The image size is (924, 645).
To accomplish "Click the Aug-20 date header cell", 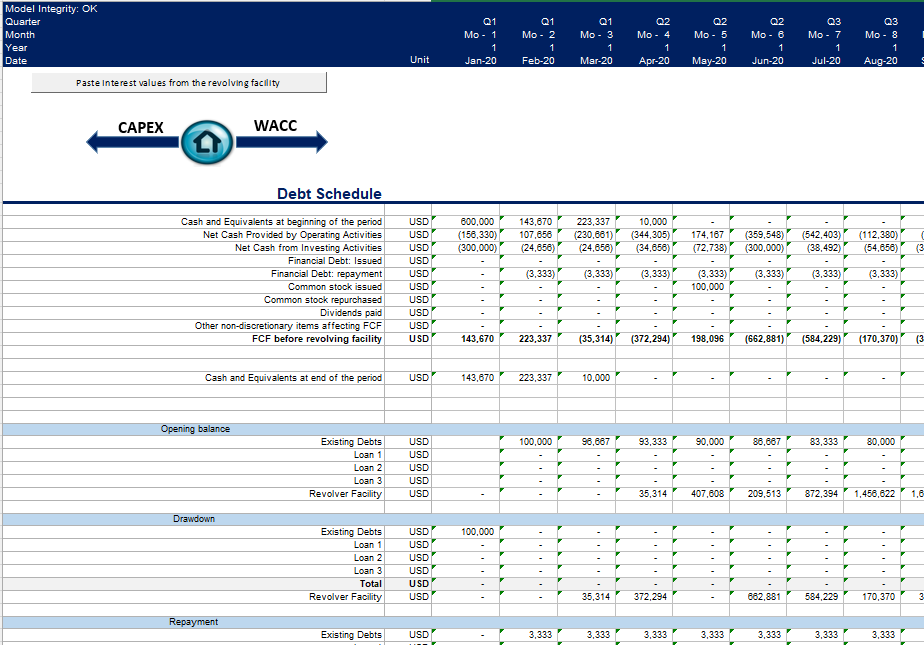I will pos(880,60).
